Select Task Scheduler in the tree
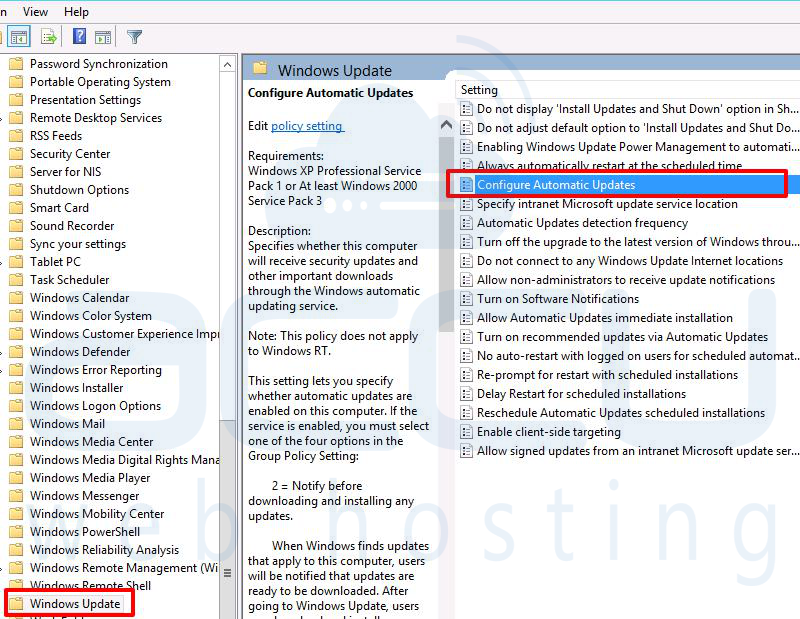 point(69,280)
